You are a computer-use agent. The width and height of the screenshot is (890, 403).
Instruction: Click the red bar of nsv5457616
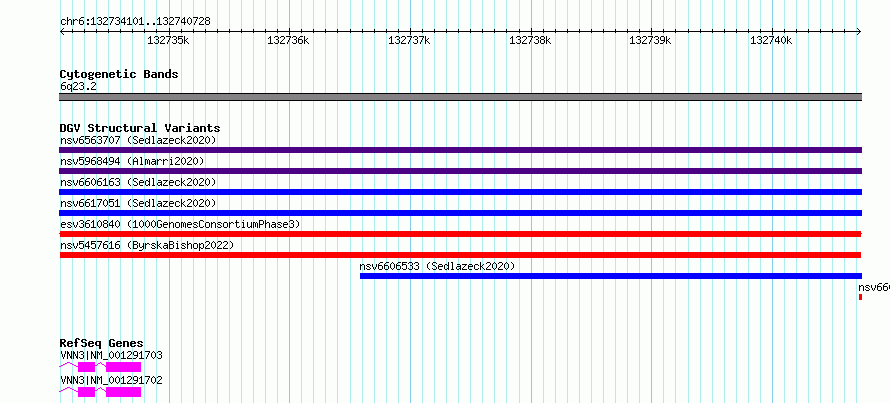(x=461, y=255)
